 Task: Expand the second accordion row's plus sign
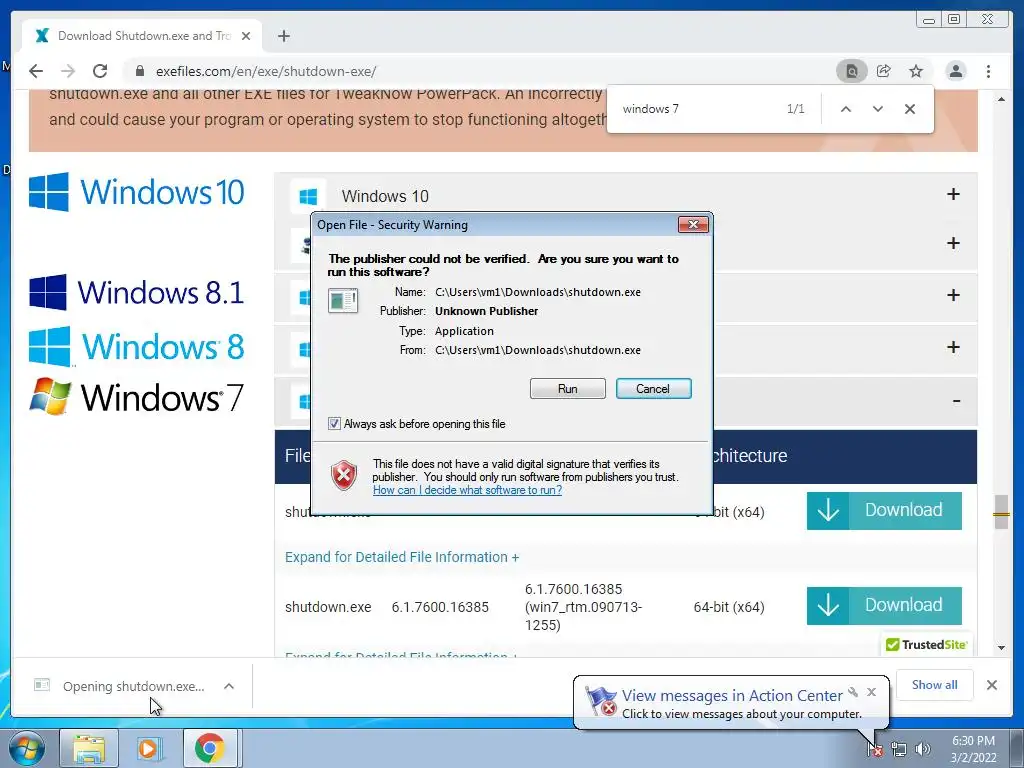pyautogui.click(x=953, y=243)
